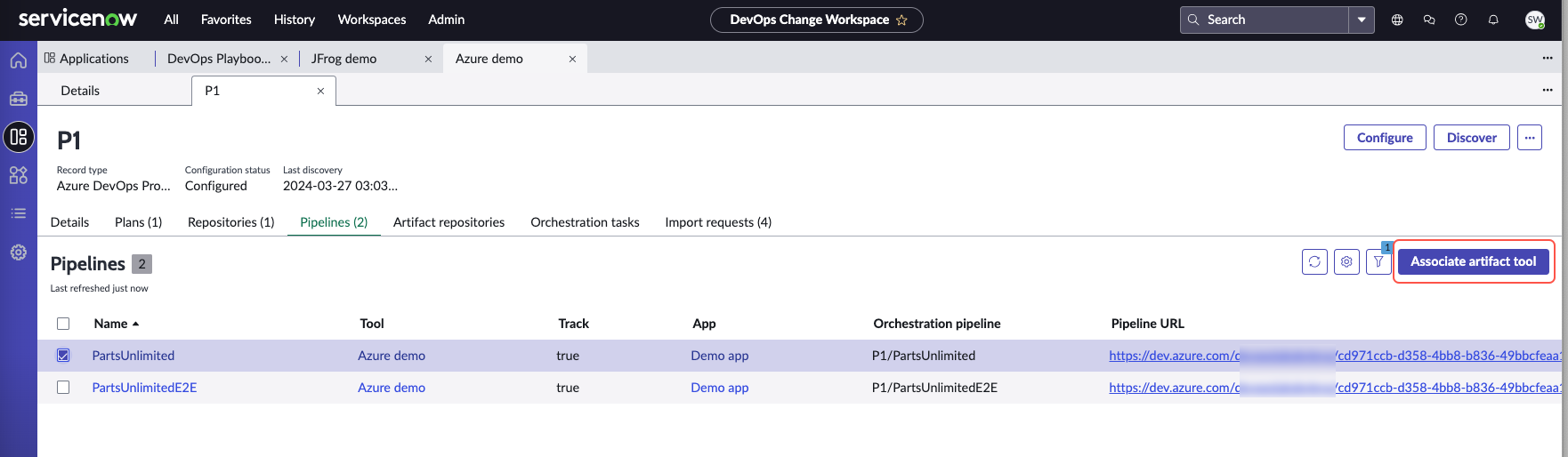Click Associate artifact tool button

click(x=1474, y=261)
